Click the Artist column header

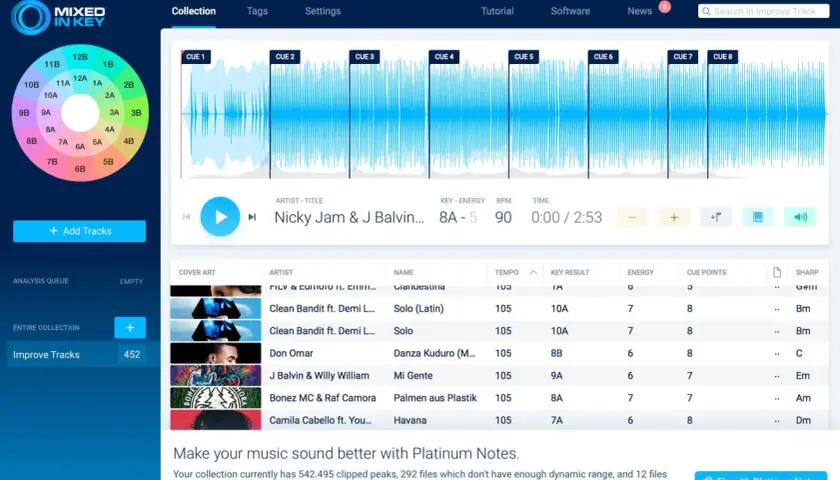[281, 272]
